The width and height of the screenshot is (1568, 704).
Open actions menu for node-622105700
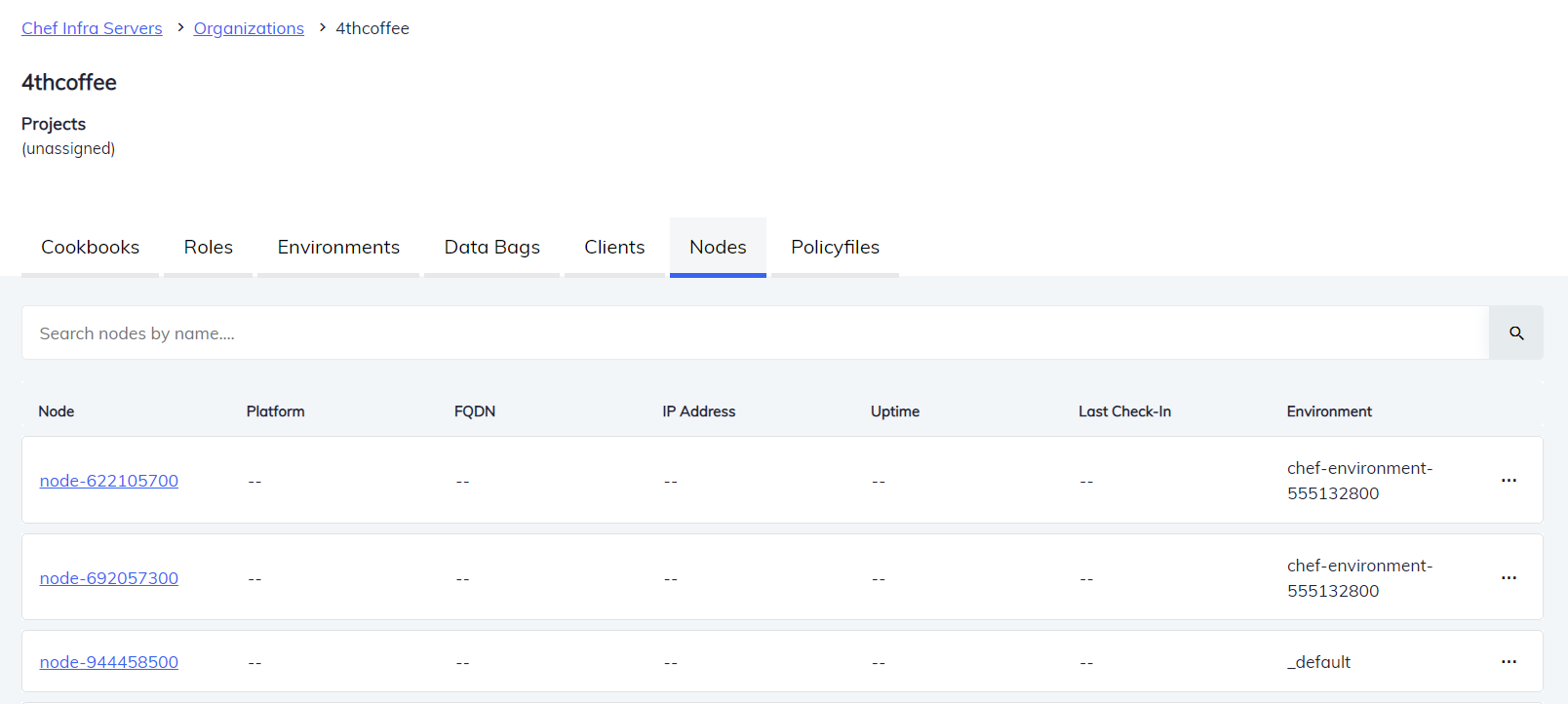coord(1509,481)
